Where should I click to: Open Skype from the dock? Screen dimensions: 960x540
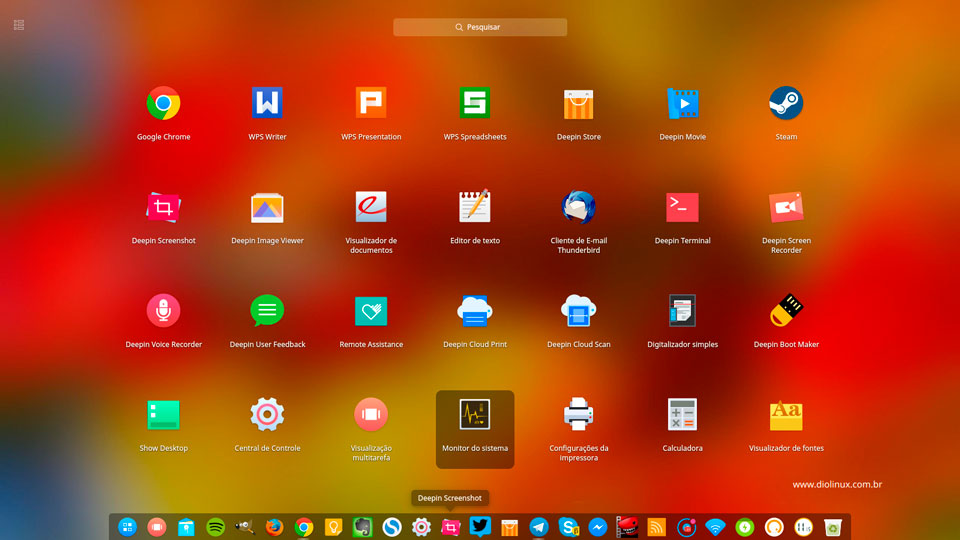[568, 527]
